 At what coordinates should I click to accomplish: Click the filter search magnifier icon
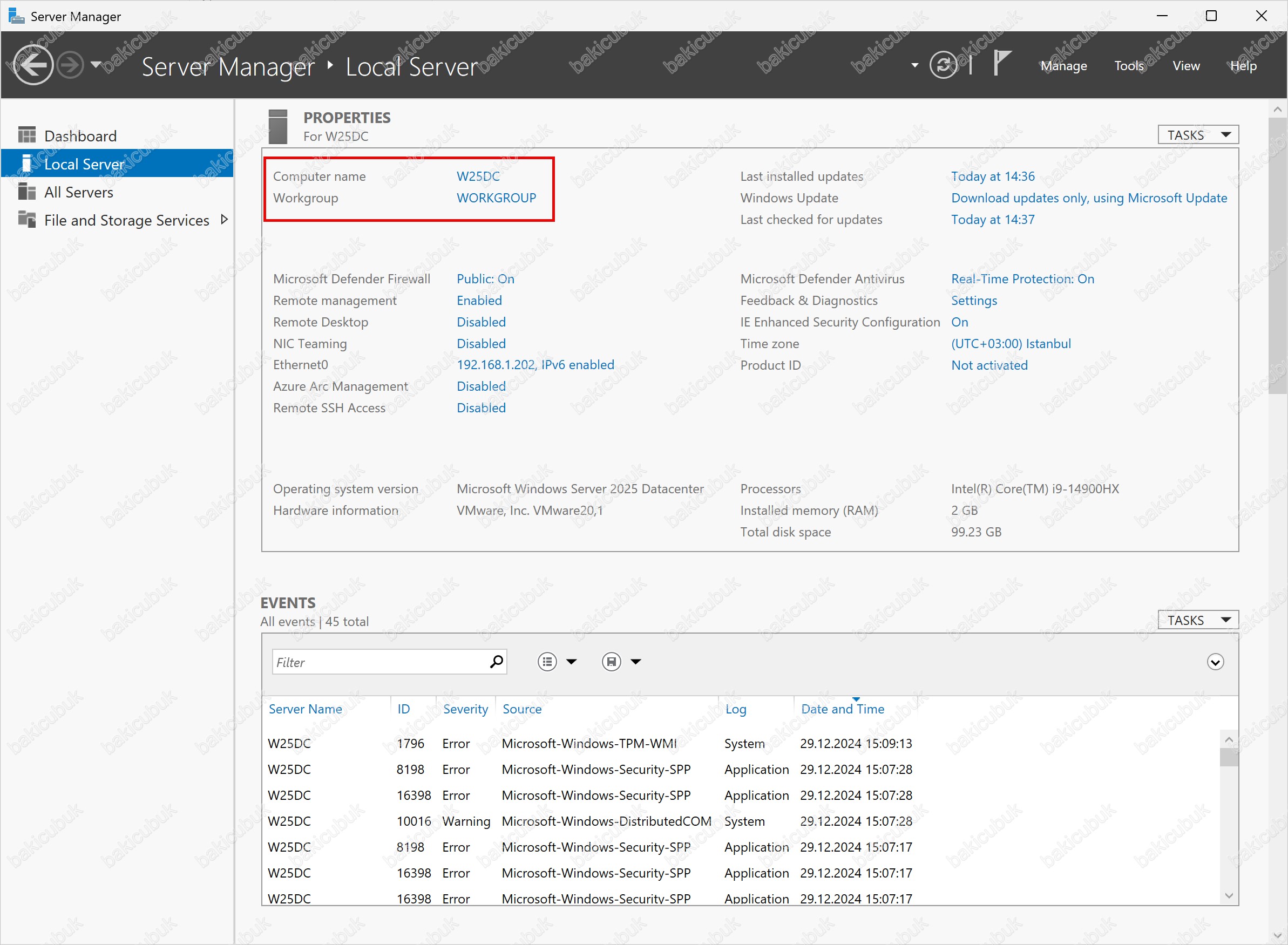497,662
